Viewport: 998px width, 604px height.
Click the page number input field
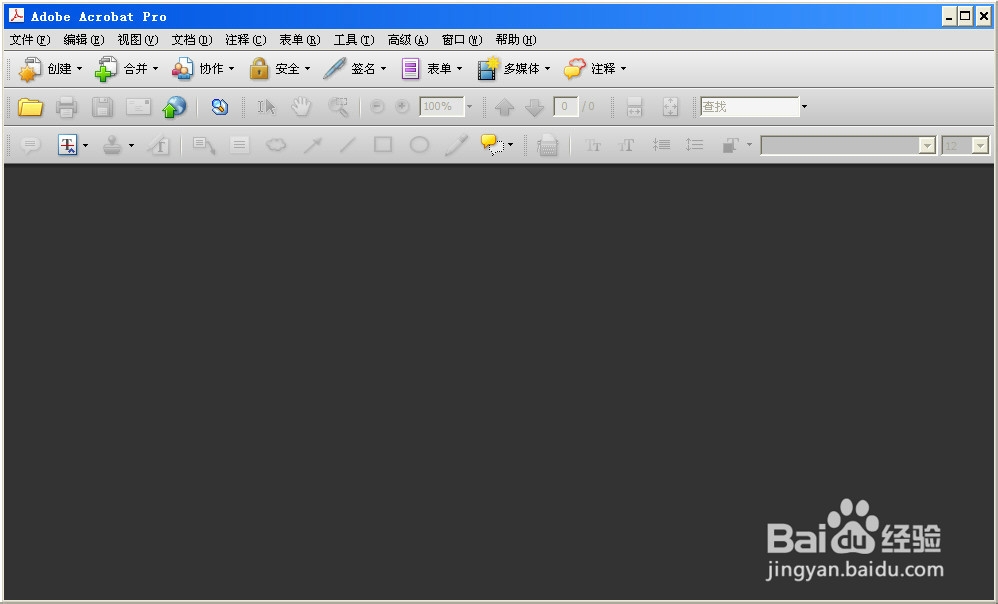565,106
